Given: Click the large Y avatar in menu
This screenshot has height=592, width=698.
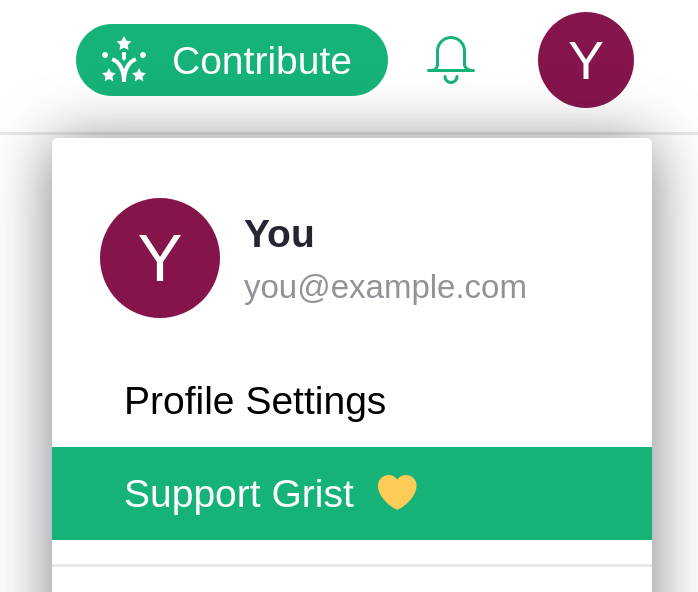Looking at the screenshot, I should 160,258.
